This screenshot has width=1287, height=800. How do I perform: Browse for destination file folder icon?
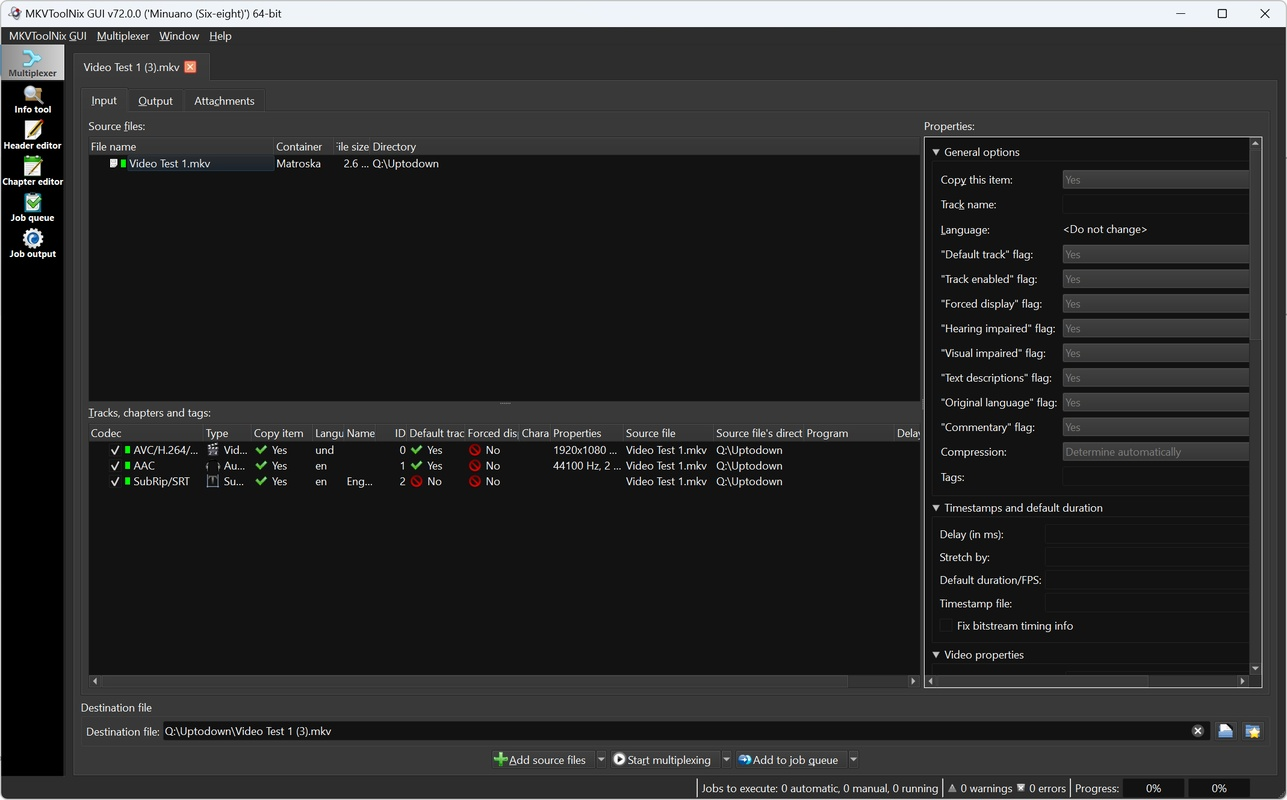pyautogui.click(x=1225, y=731)
